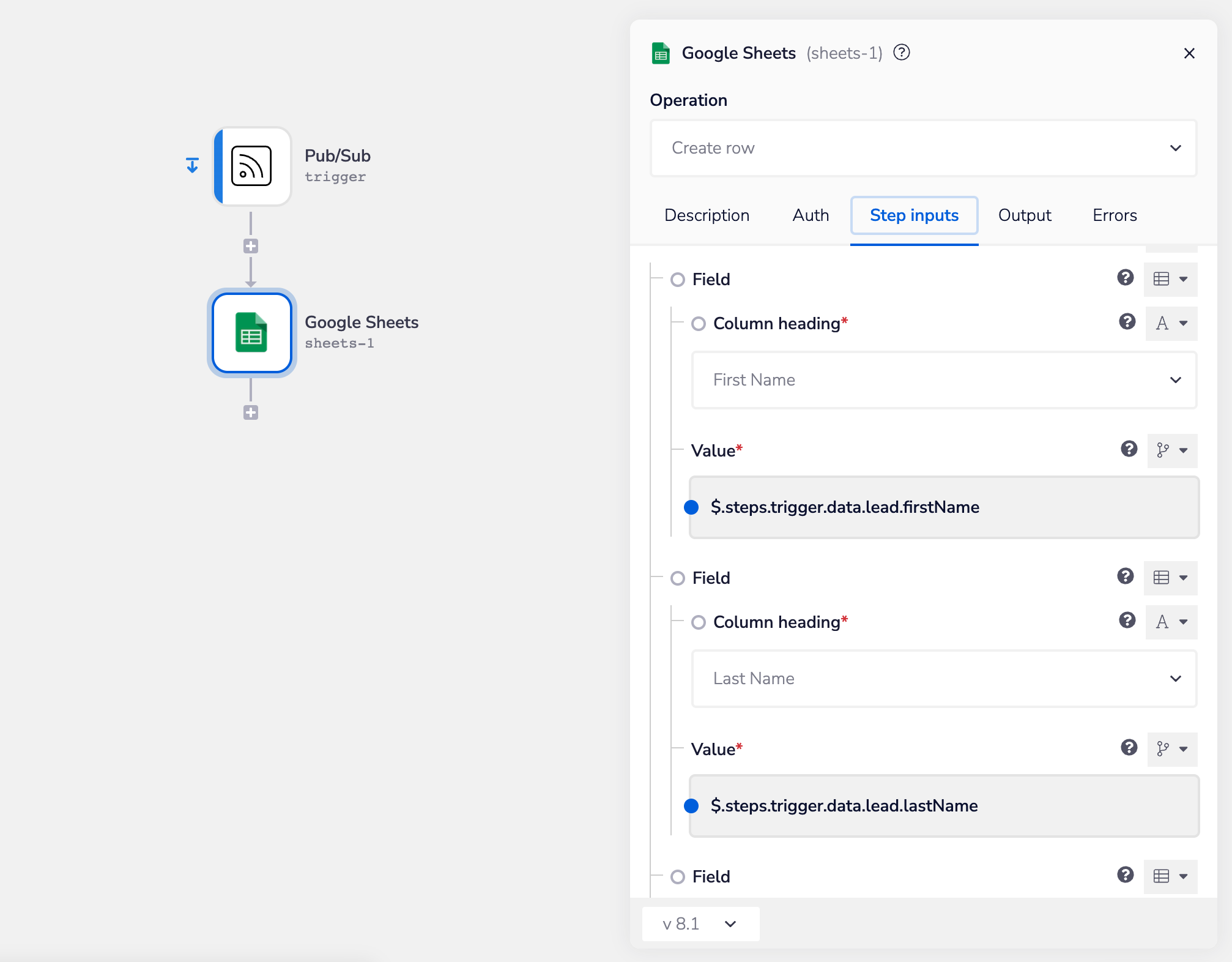Switch to the Output tab
Viewport: 1232px width, 962px height.
pyautogui.click(x=1024, y=215)
